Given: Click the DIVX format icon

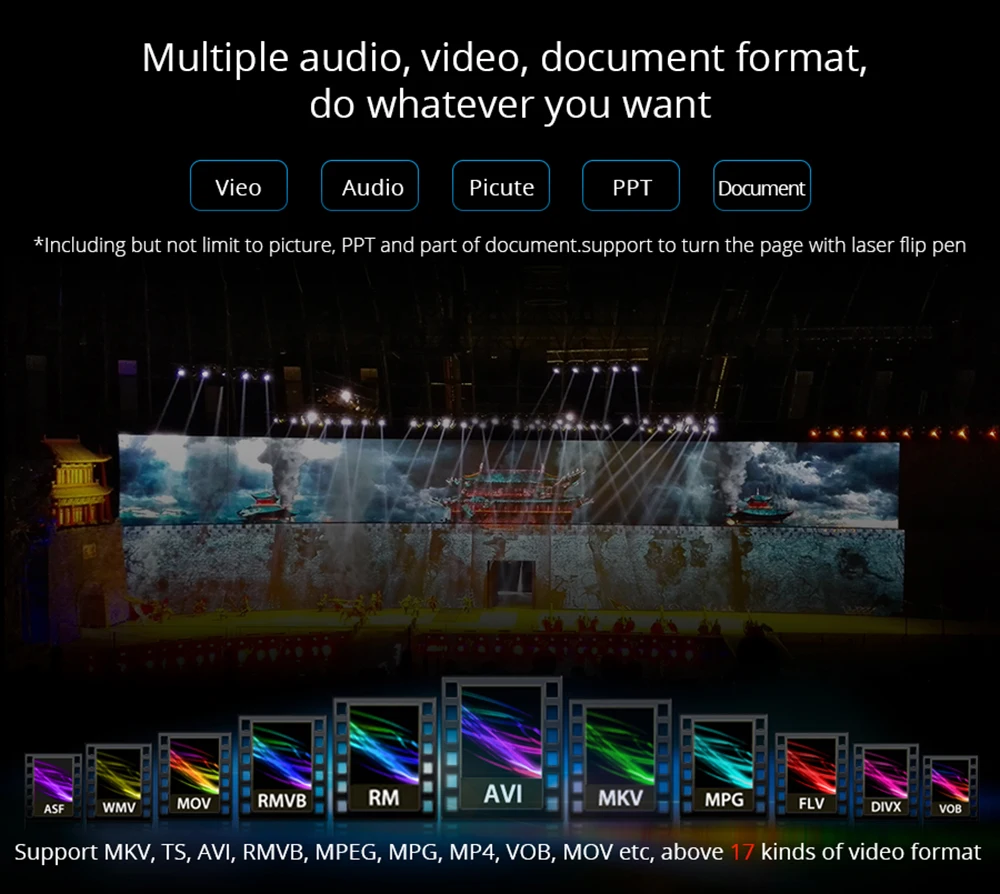Looking at the screenshot, I should coord(886,781).
